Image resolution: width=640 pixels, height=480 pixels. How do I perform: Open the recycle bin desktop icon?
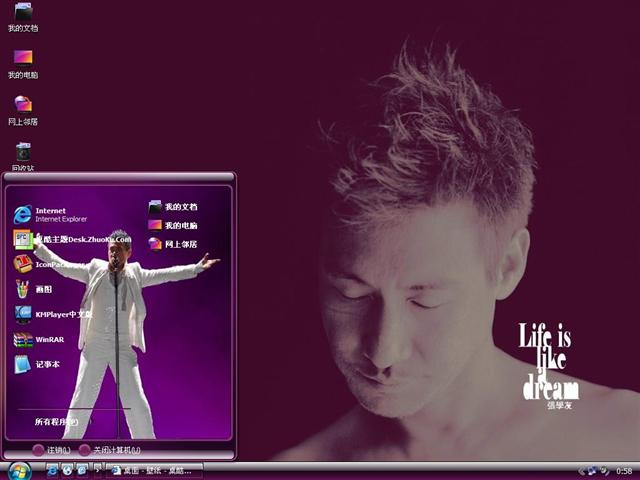click(x=23, y=157)
